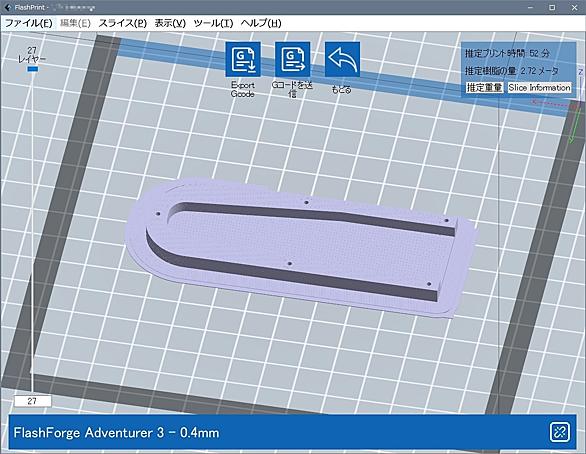
Task: Click the FlashPrint app icon in title bar
Action: (7, 7)
